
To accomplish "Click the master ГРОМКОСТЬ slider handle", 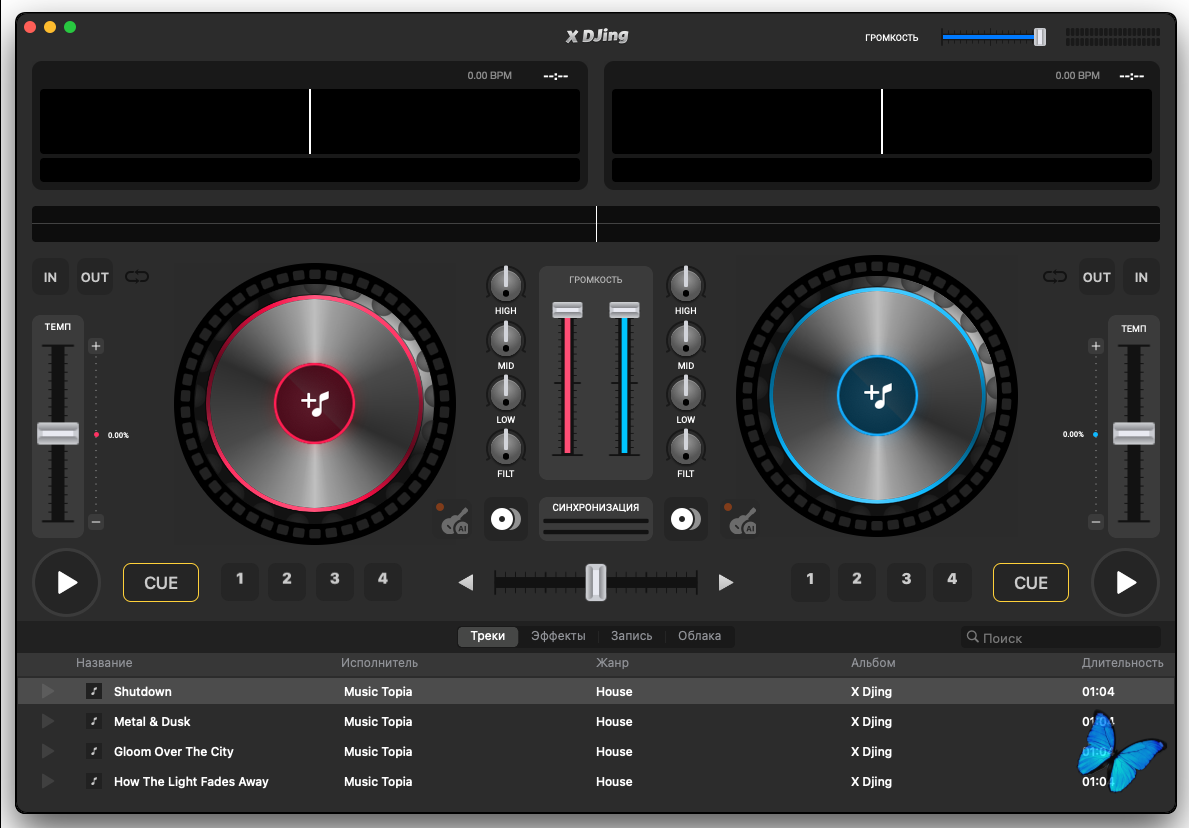I will tap(1040, 36).
